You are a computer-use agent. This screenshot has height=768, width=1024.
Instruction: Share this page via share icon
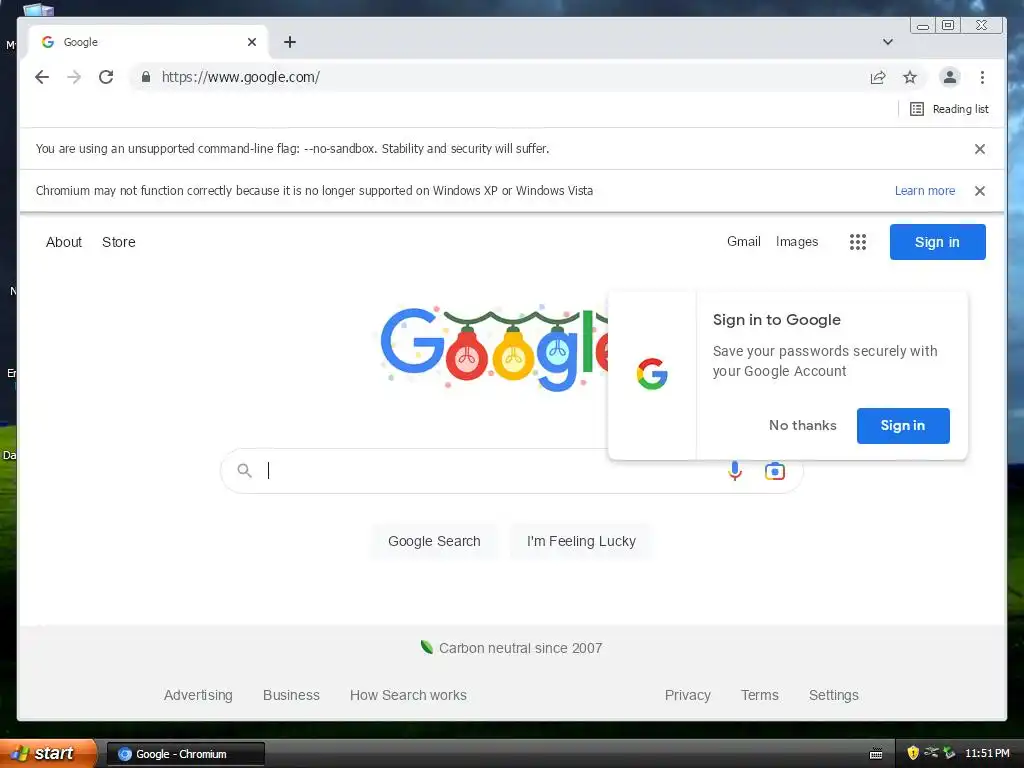(878, 77)
